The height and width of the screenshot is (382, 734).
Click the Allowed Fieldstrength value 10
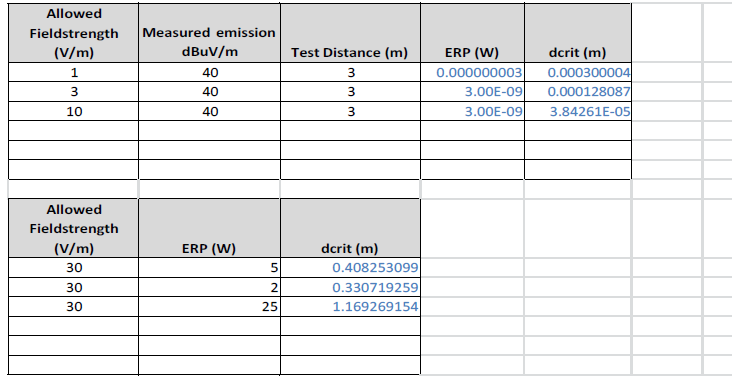click(73, 111)
